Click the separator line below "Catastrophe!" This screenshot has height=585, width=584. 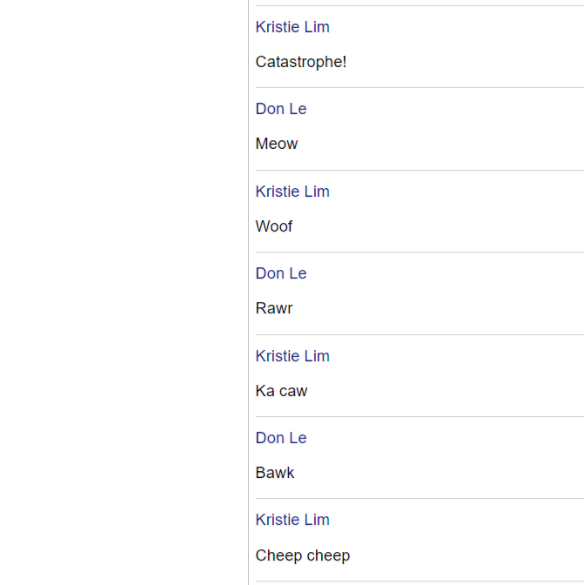tap(420, 88)
